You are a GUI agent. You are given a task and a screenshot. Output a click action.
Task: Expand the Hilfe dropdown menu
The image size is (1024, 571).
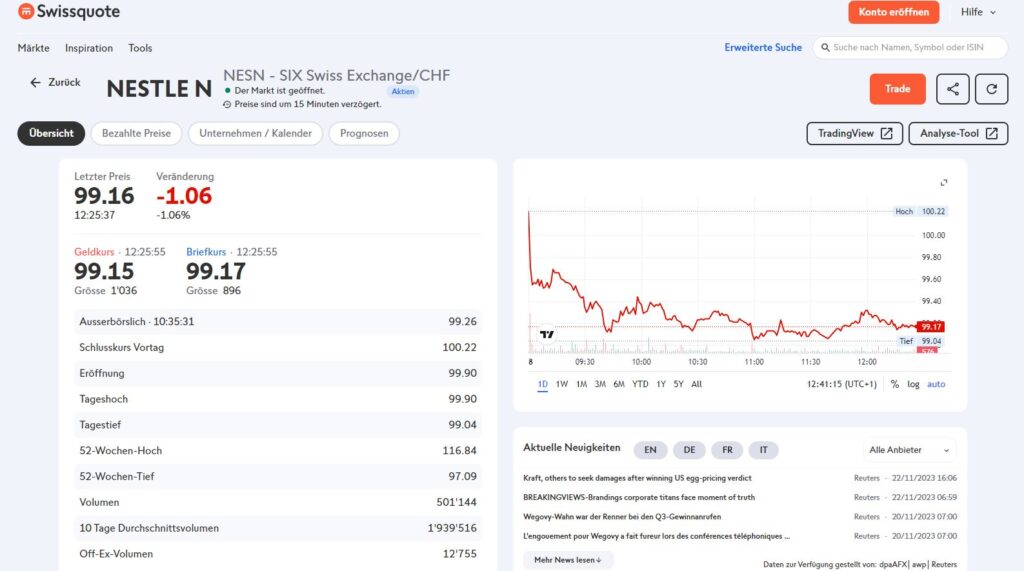point(978,12)
